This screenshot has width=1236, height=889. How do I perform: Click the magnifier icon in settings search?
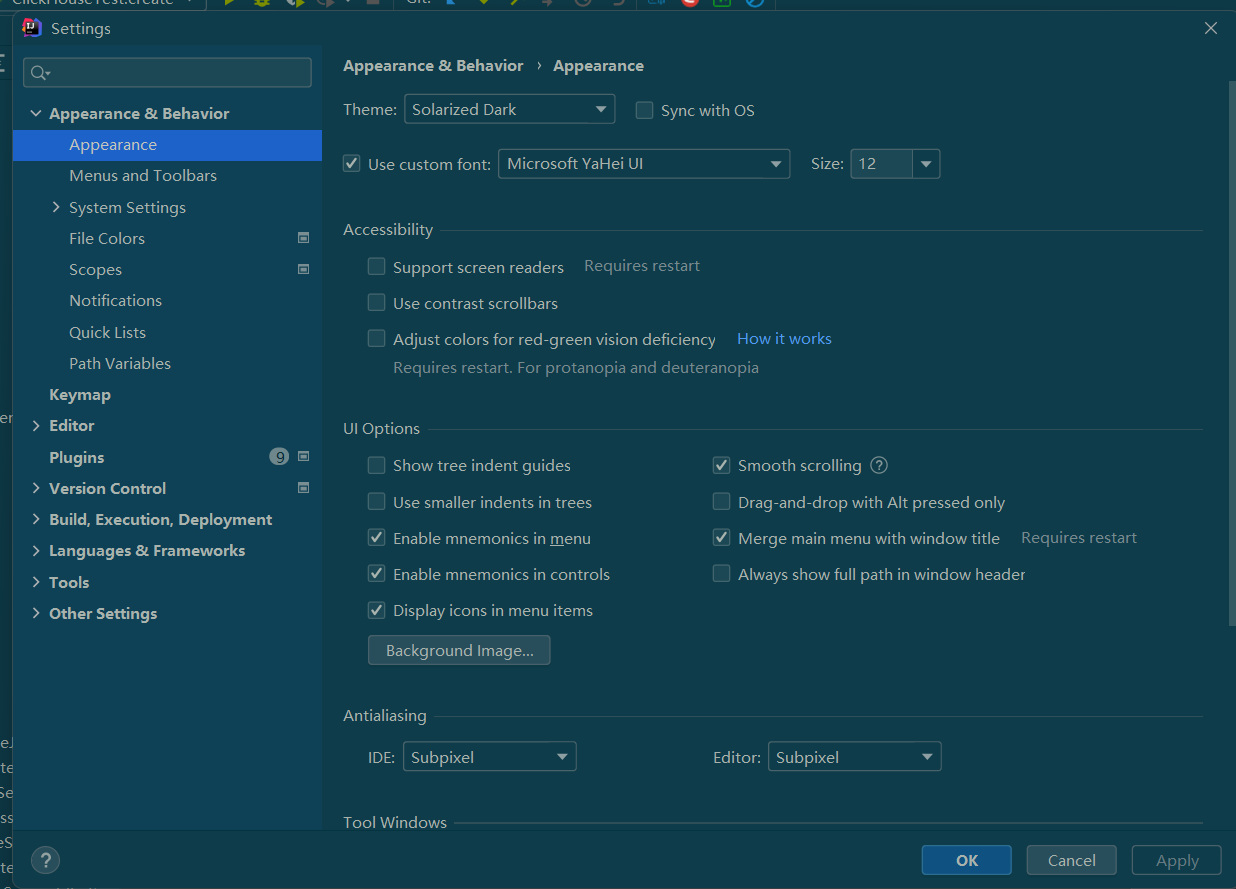tap(39, 73)
